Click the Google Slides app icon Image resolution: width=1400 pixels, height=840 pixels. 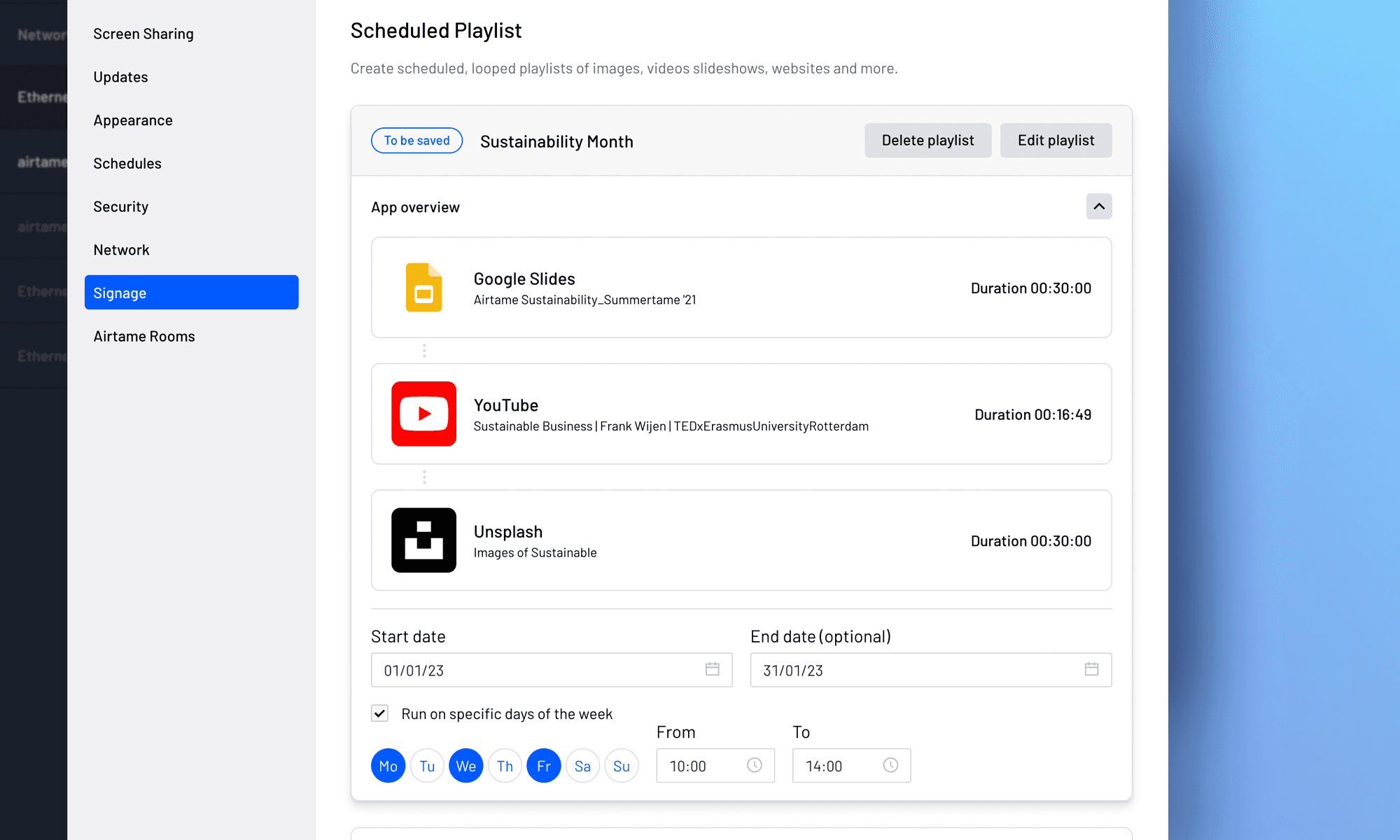tap(423, 287)
